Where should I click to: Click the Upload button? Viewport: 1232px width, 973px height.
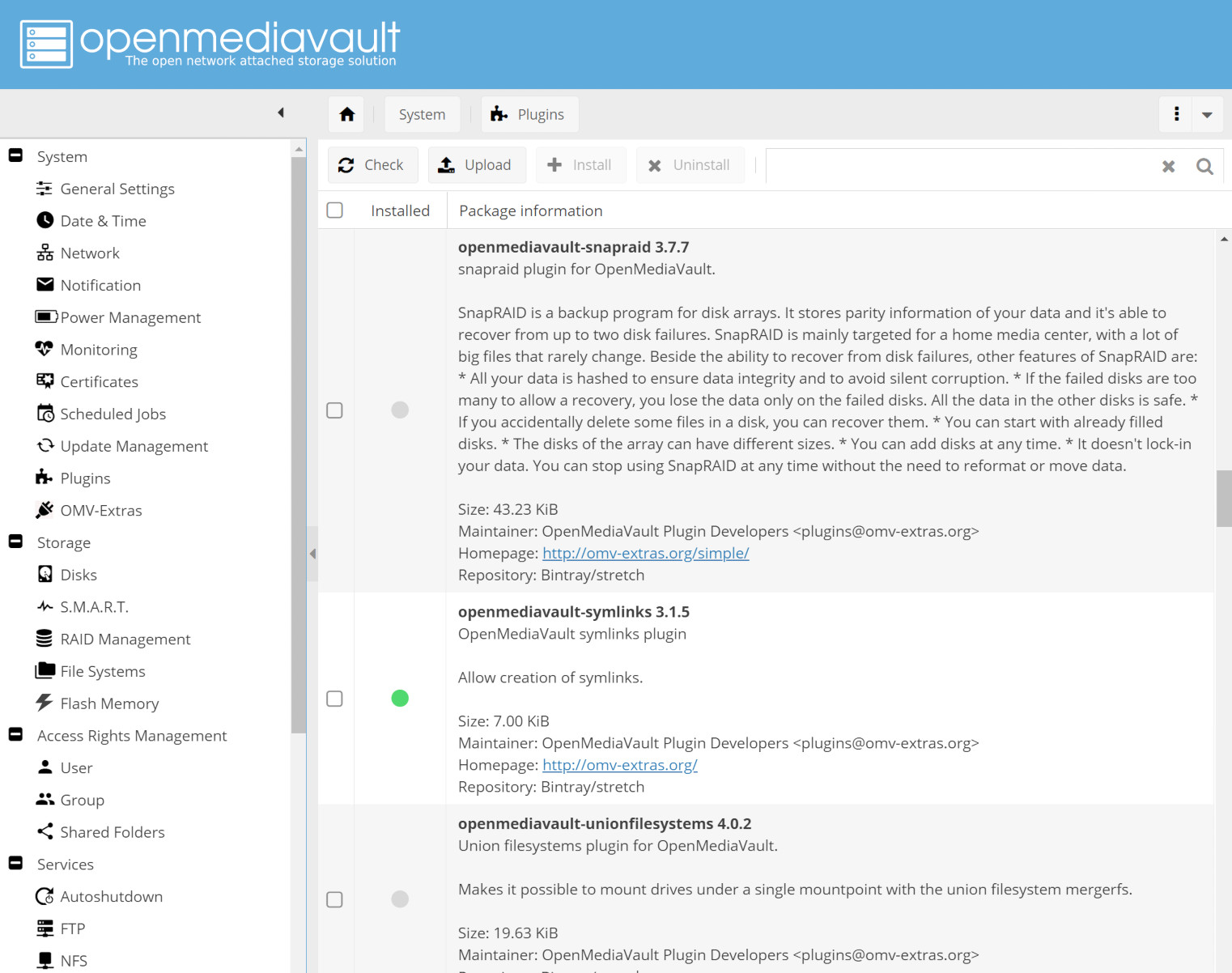pyautogui.click(x=477, y=165)
